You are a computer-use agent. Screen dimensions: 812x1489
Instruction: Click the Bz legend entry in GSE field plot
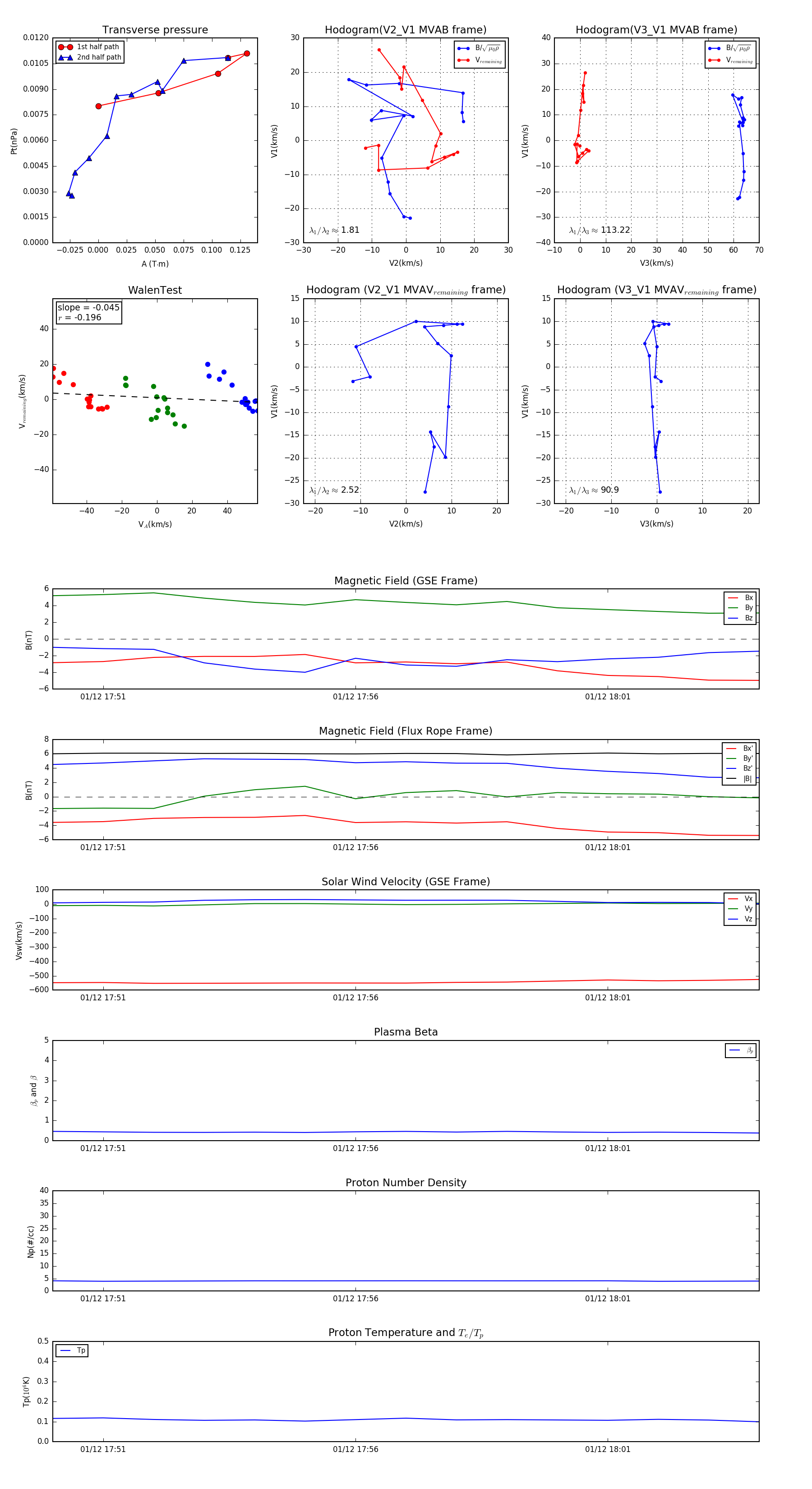tap(740, 618)
